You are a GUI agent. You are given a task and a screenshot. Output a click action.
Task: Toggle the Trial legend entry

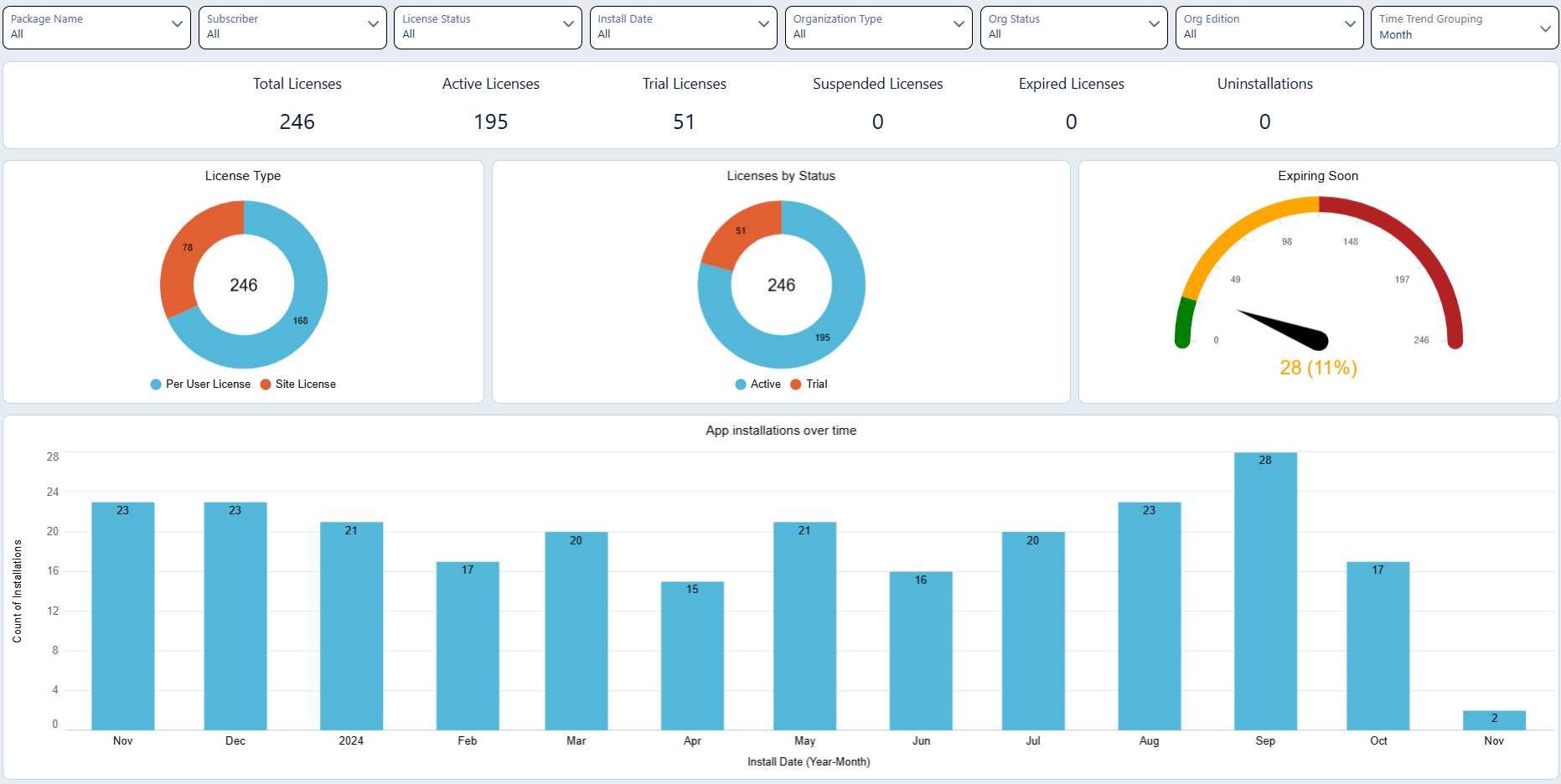[809, 384]
